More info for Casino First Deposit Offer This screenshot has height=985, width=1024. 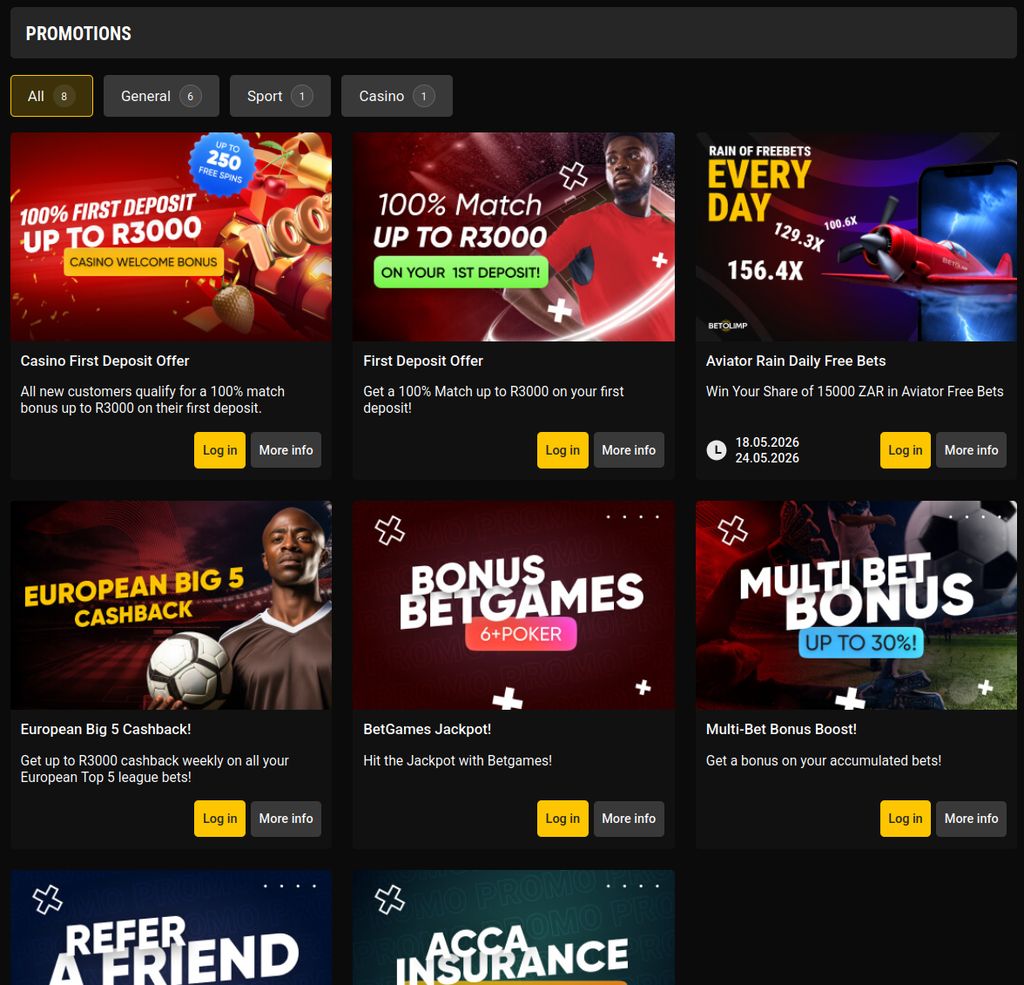click(x=286, y=450)
